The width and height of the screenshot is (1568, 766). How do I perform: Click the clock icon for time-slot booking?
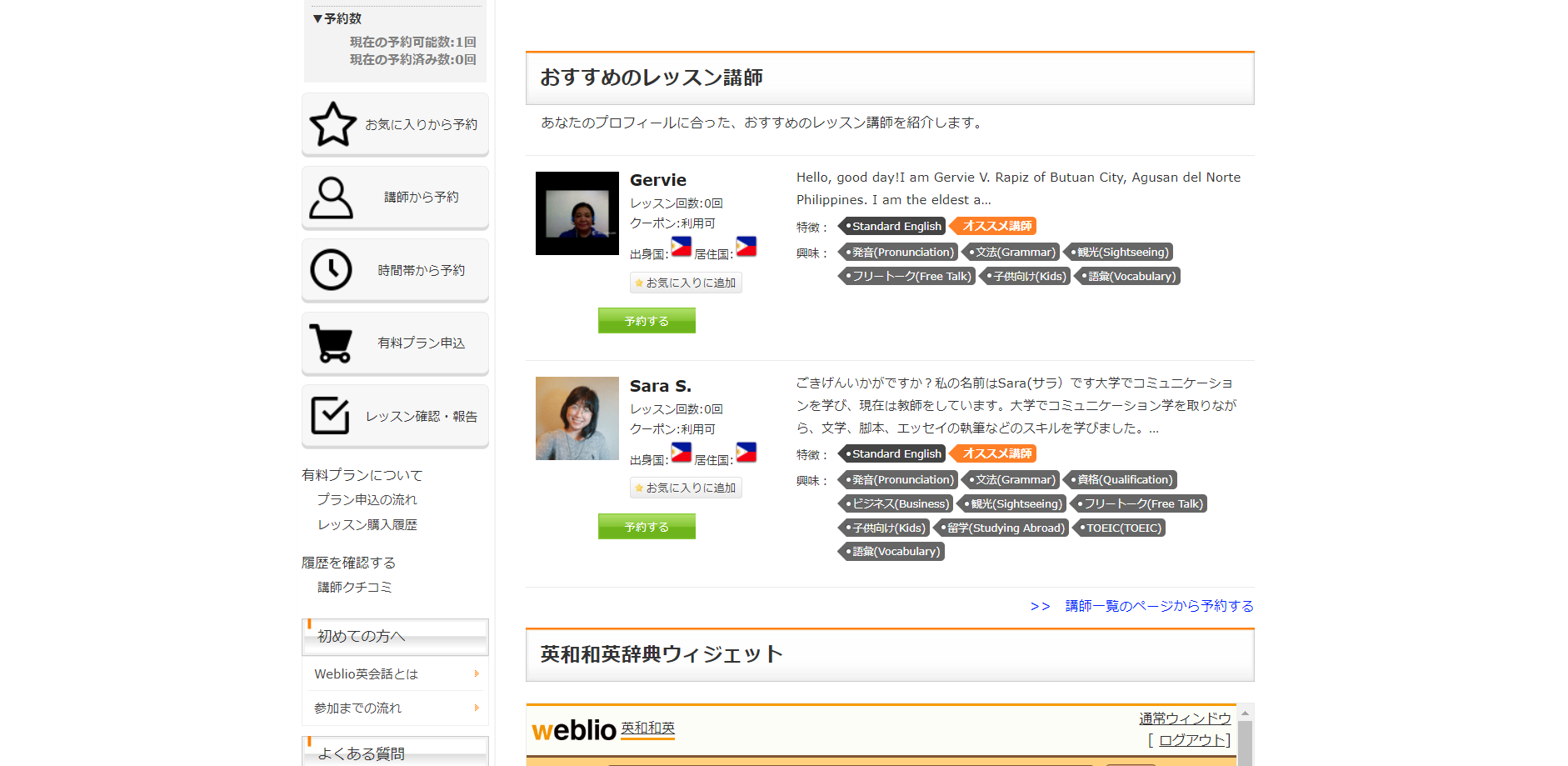click(331, 270)
